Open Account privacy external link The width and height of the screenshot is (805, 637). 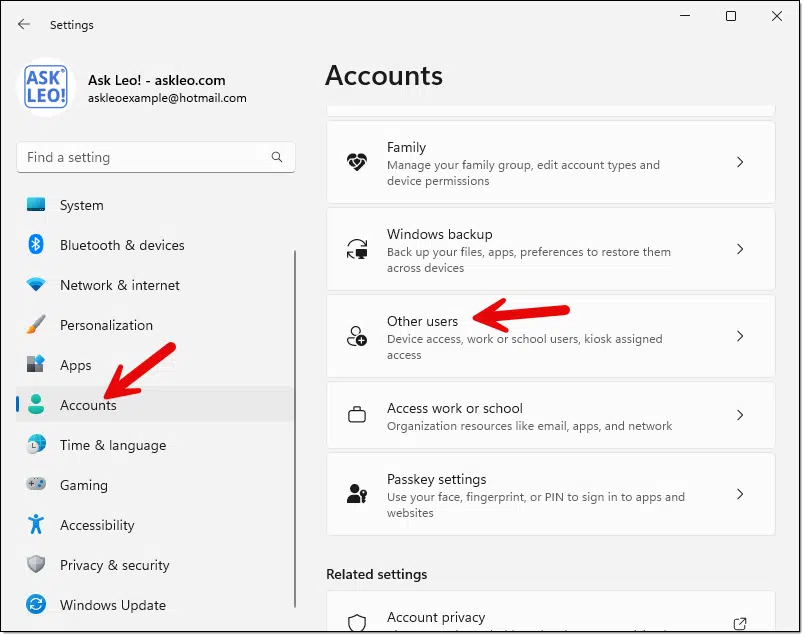coord(740,624)
